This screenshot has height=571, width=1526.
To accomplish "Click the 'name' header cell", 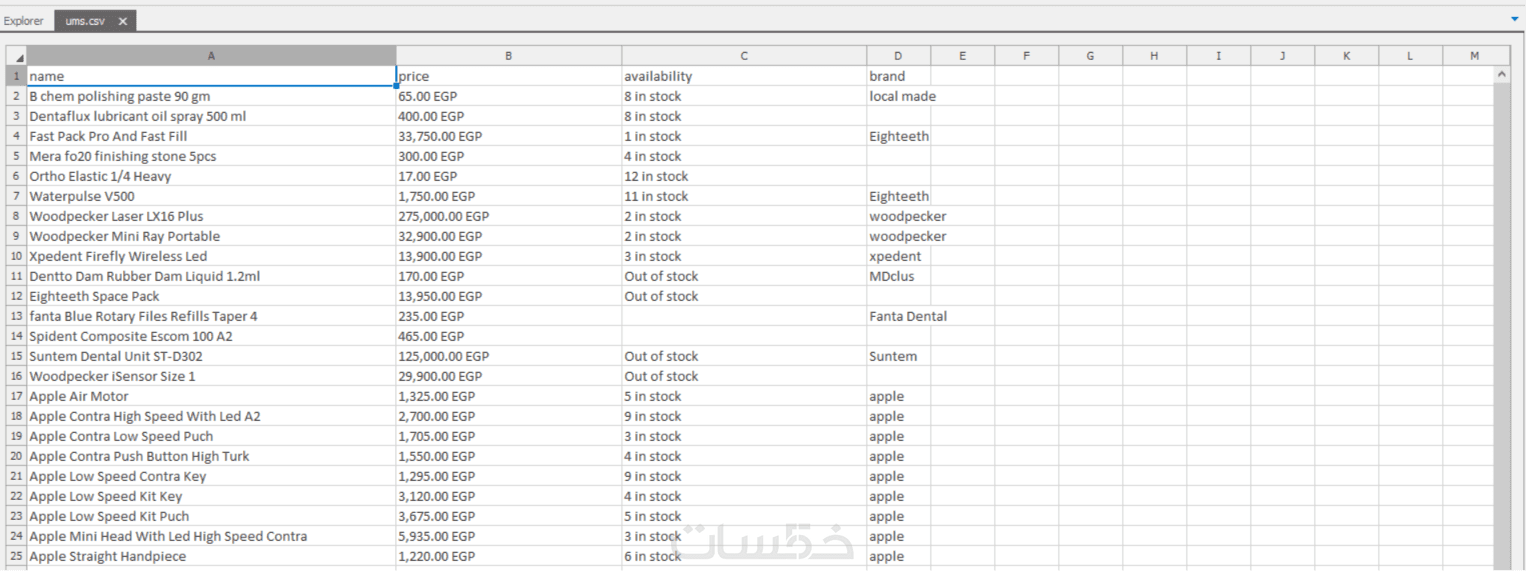I will (x=211, y=76).
